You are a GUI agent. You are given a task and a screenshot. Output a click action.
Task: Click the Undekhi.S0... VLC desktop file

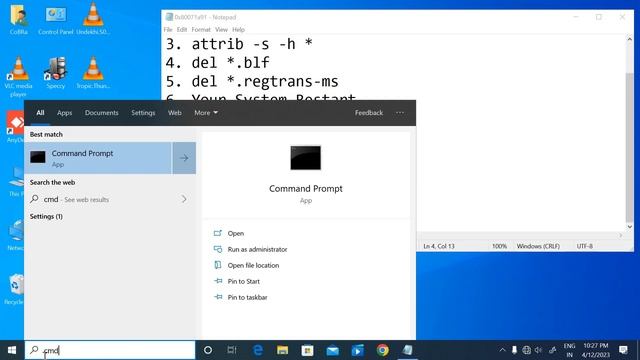[93, 19]
